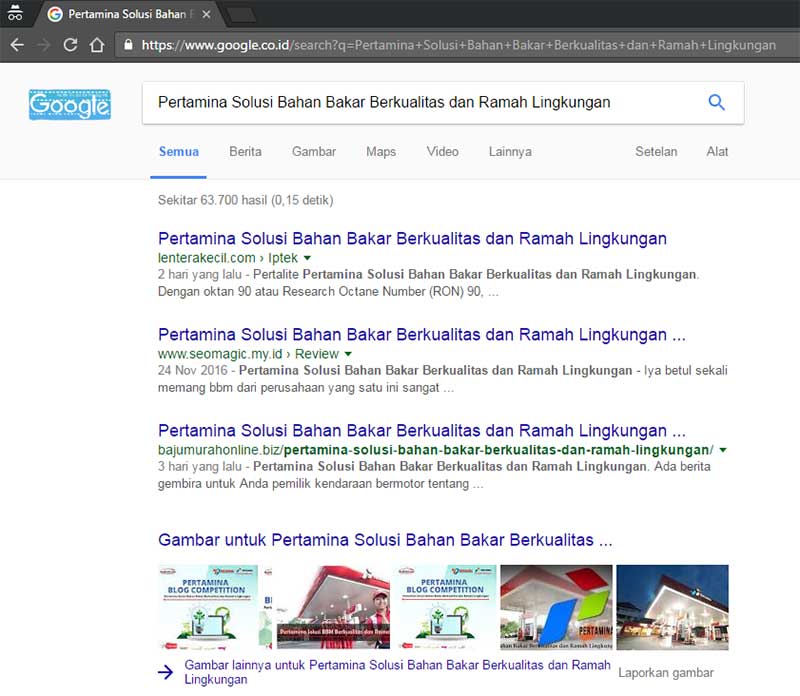This screenshot has width=800, height=696.
Task: Open second Pertamina Blog Competition thumbnail
Action: coord(445,607)
